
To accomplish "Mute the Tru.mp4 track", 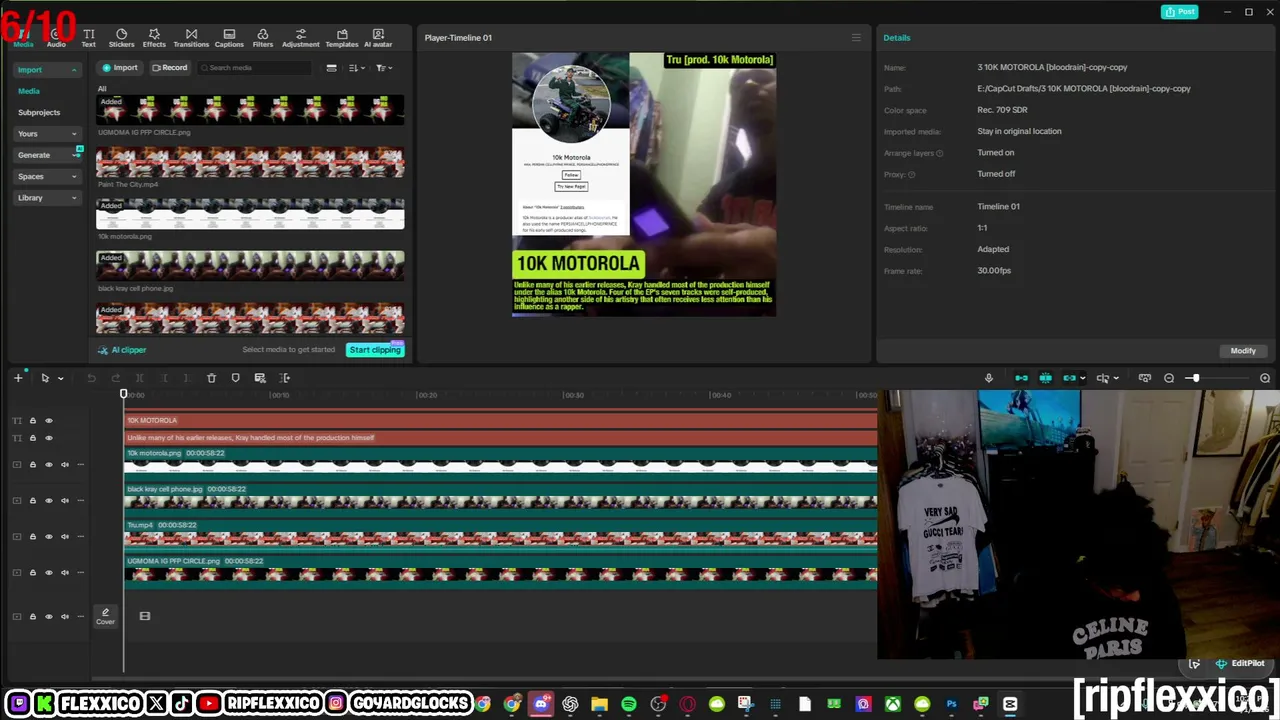I will pos(65,536).
